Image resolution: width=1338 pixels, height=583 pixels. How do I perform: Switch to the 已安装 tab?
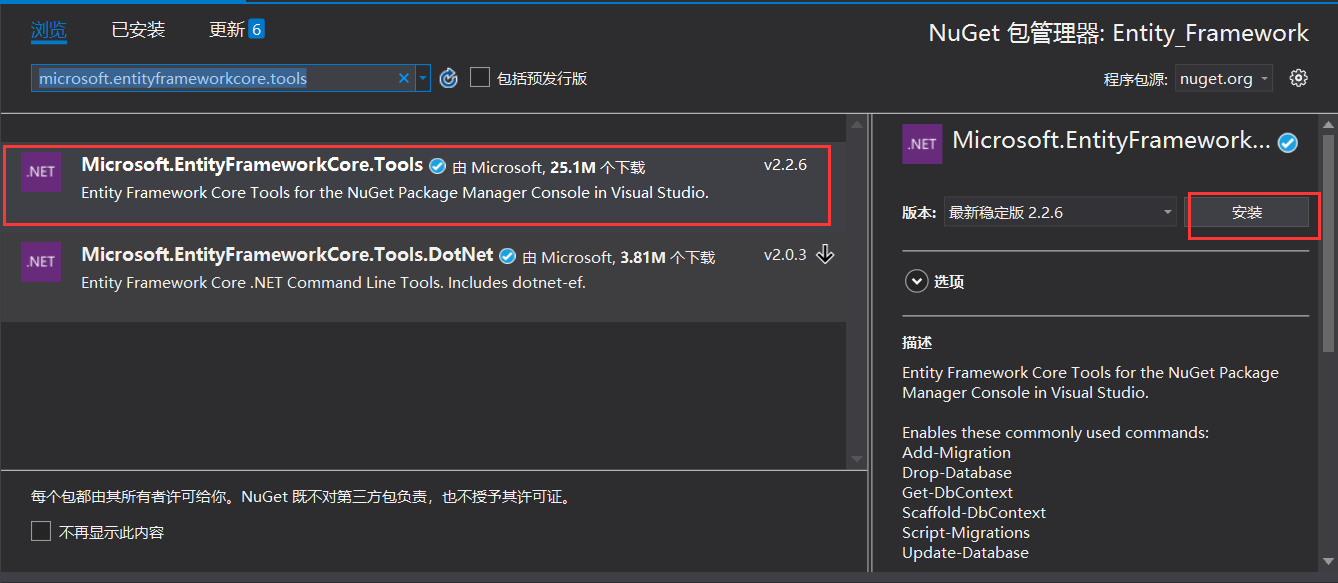tap(138, 30)
